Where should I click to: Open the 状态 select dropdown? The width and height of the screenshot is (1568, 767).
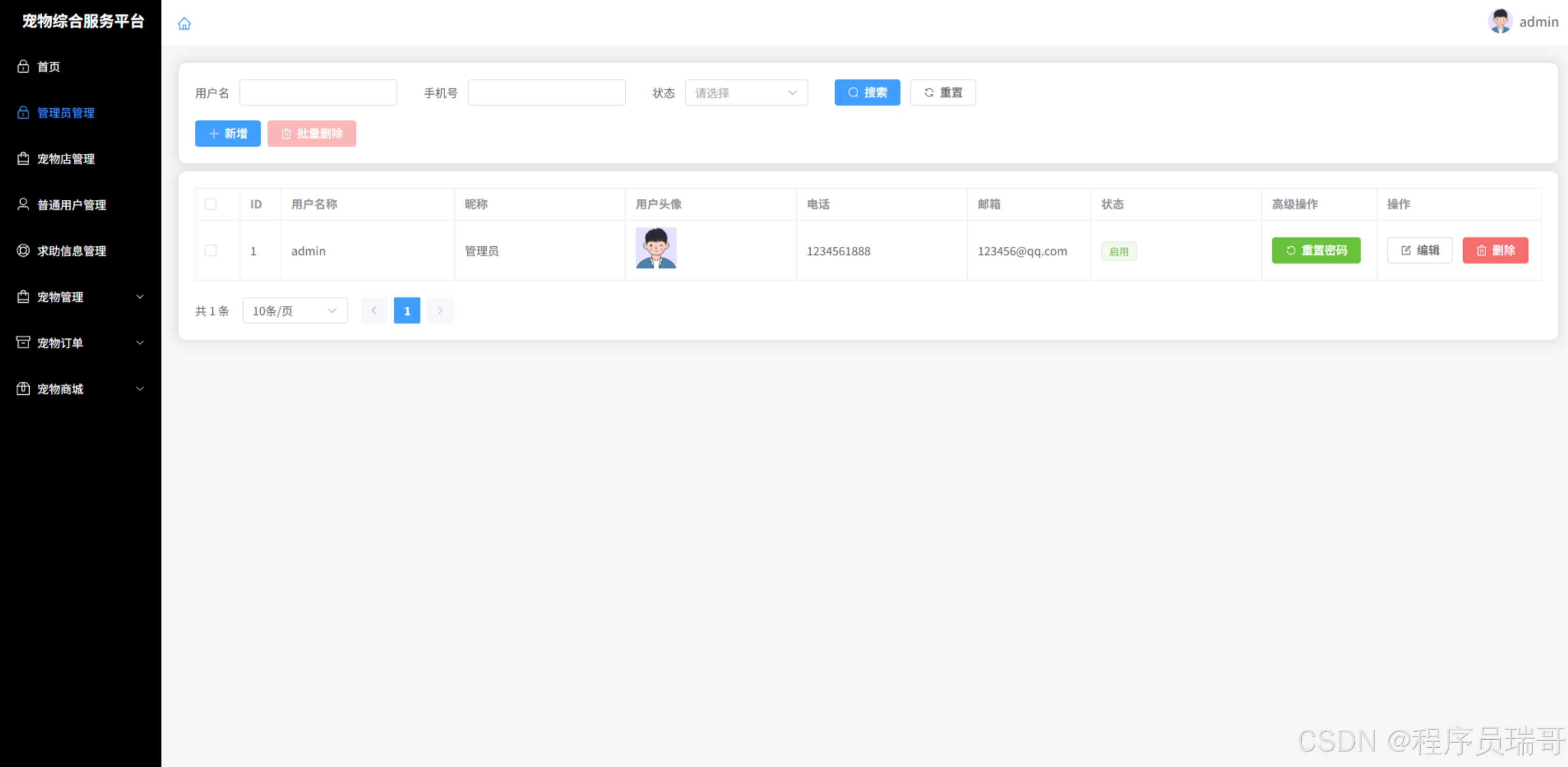pyautogui.click(x=745, y=93)
